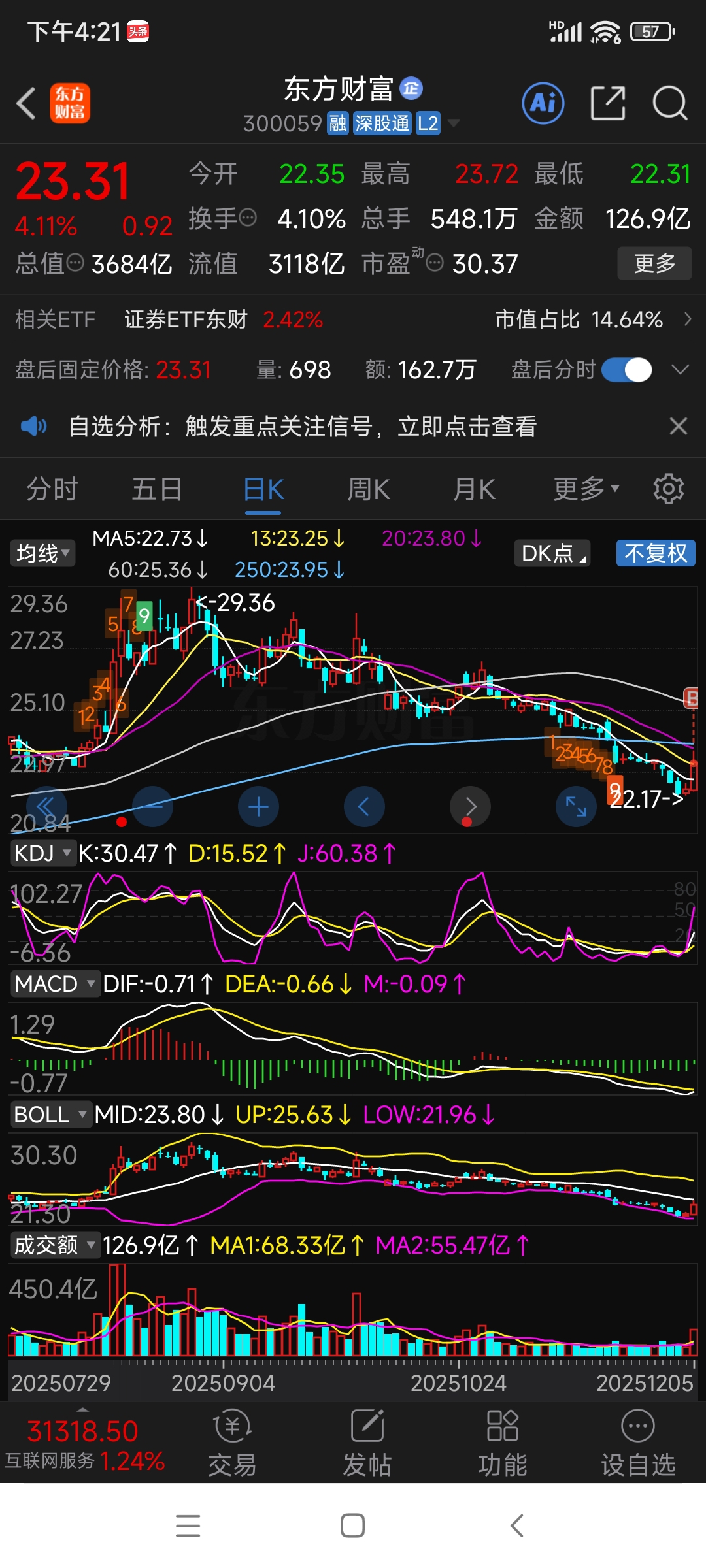706x1568 pixels.
Task: Open 证券ETF东财 related ETF link
Action: click(x=186, y=319)
